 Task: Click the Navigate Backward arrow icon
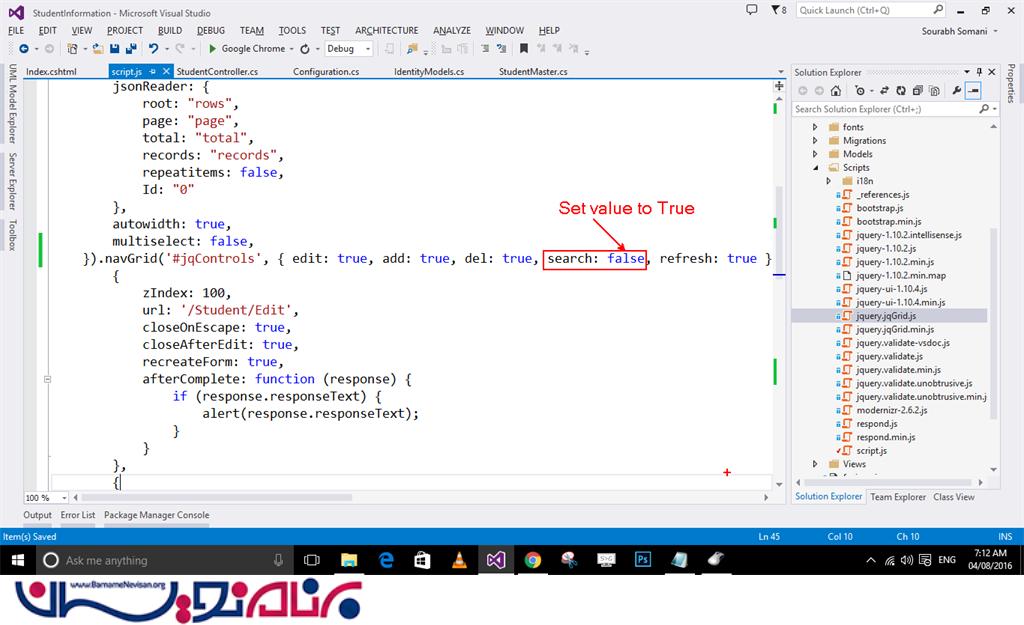coord(22,48)
